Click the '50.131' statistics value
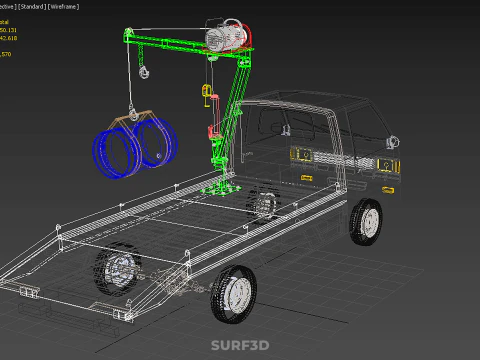Viewport: 480px width, 360px height. [8, 30]
